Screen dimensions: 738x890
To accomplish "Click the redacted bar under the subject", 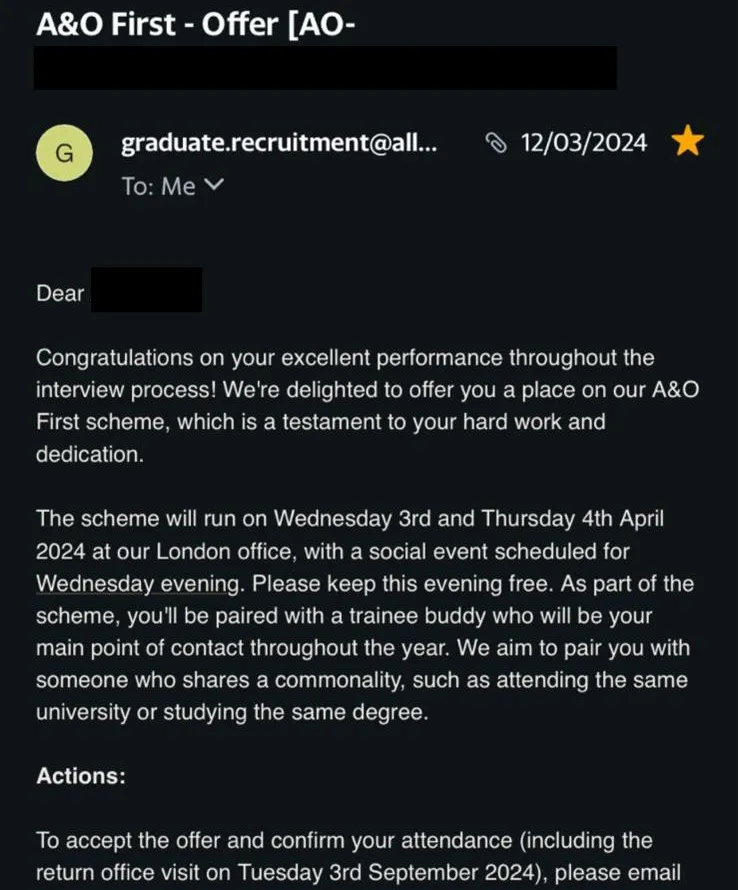I will coord(325,68).
